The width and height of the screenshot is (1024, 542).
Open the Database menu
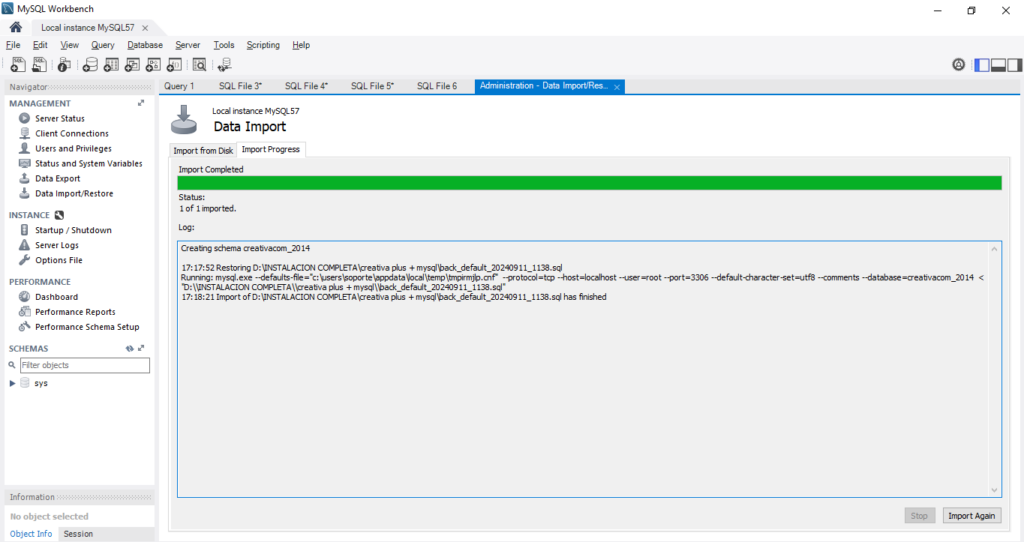coord(145,45)
